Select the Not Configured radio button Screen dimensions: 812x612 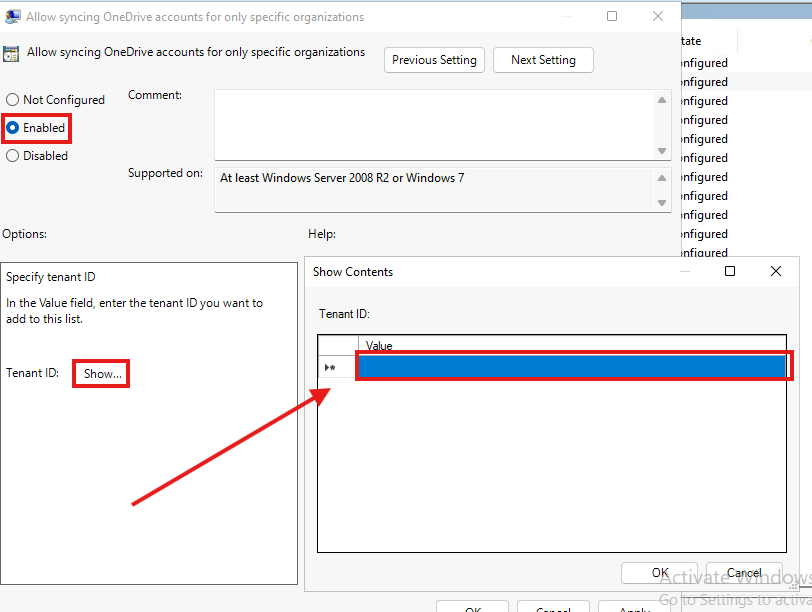click(12, 99)
